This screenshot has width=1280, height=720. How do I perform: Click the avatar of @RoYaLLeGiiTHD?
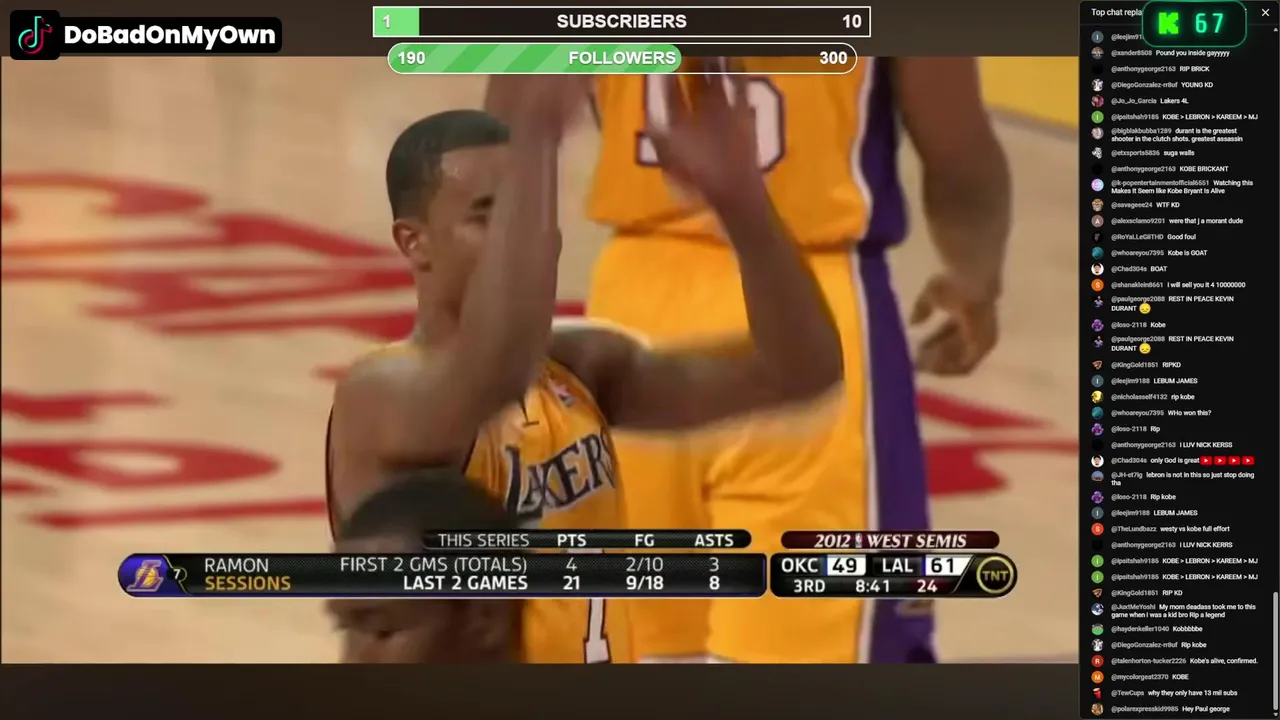pos(1097,237)
